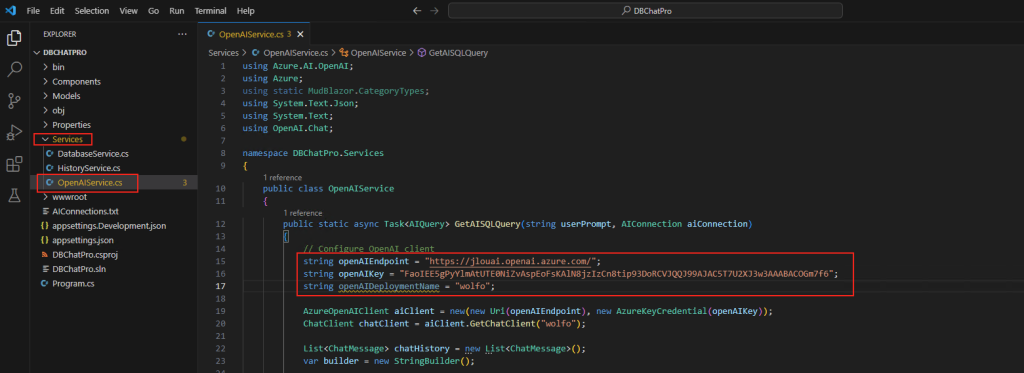
Task: Expand the wwwroot folder
Action: [114, 197]
